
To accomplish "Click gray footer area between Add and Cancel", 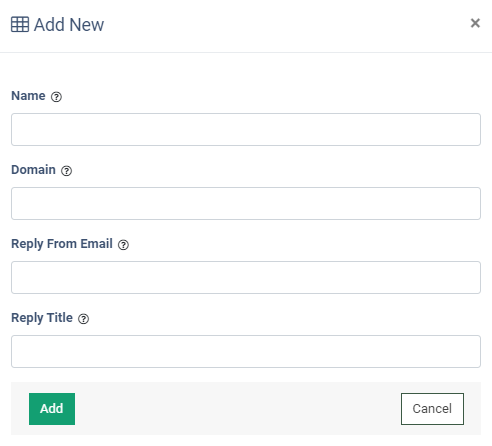I will pos(238,409).
